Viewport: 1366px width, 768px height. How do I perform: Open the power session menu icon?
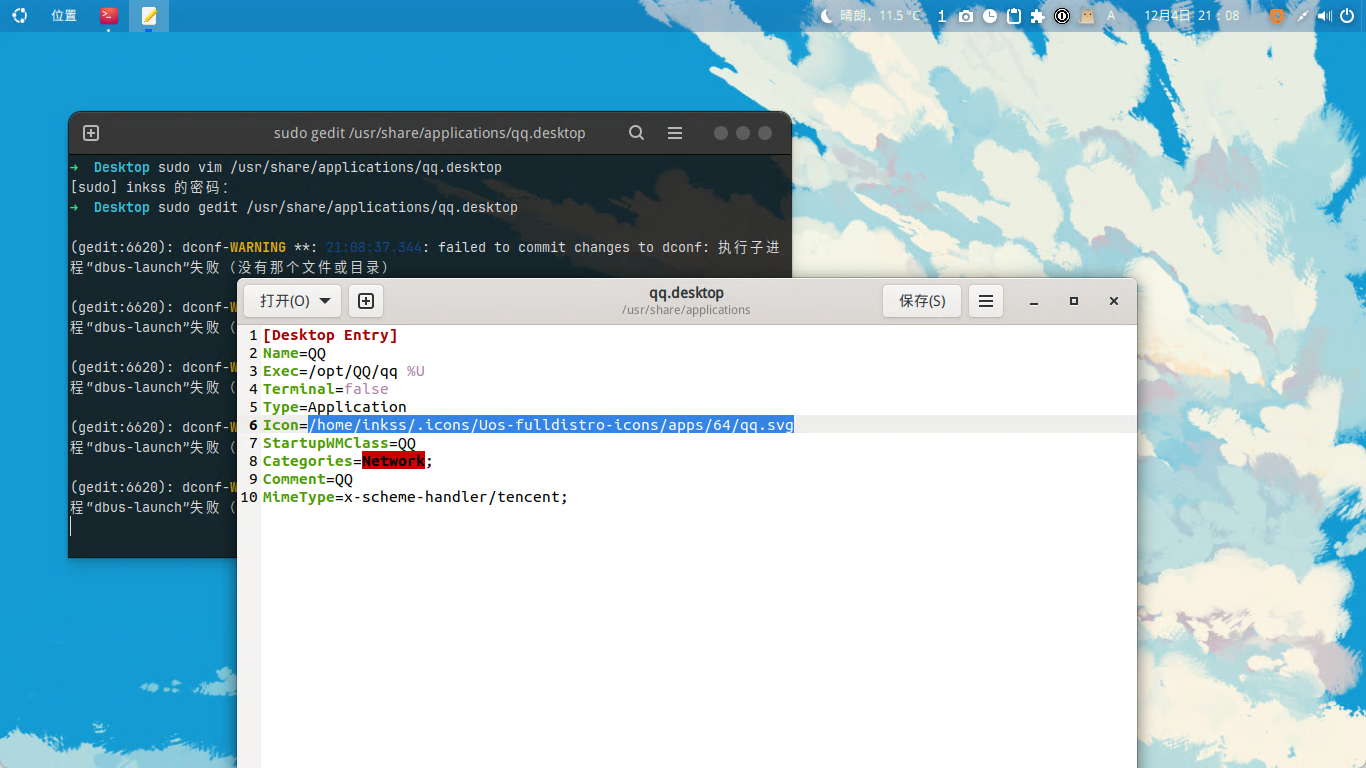1348,16
